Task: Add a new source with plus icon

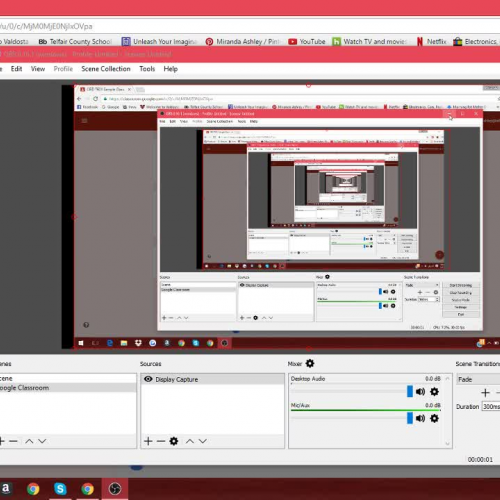Action: pyautogui.click(x=148, y=441)
